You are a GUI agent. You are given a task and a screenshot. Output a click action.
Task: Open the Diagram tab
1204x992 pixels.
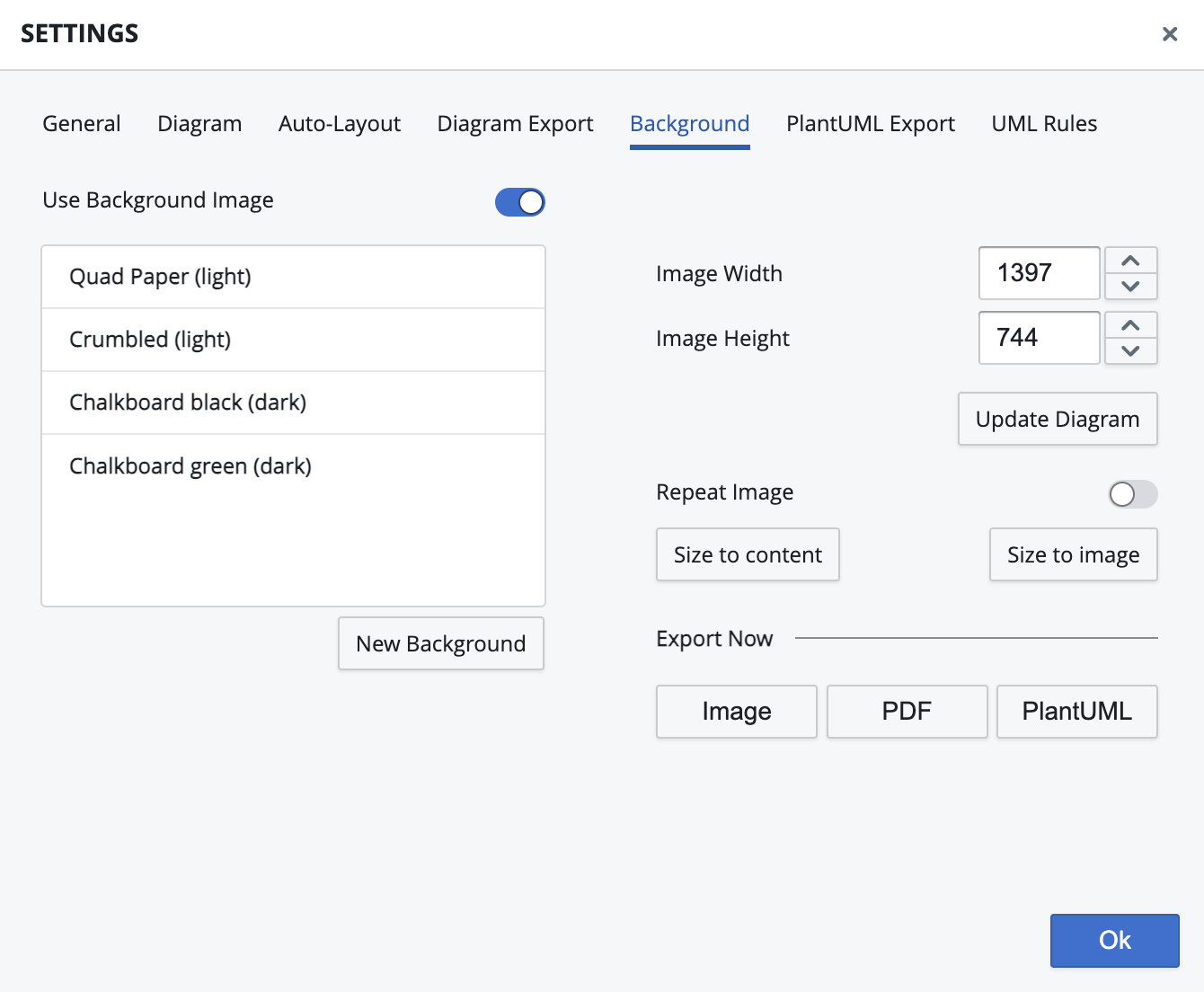(x=199, y=124)
